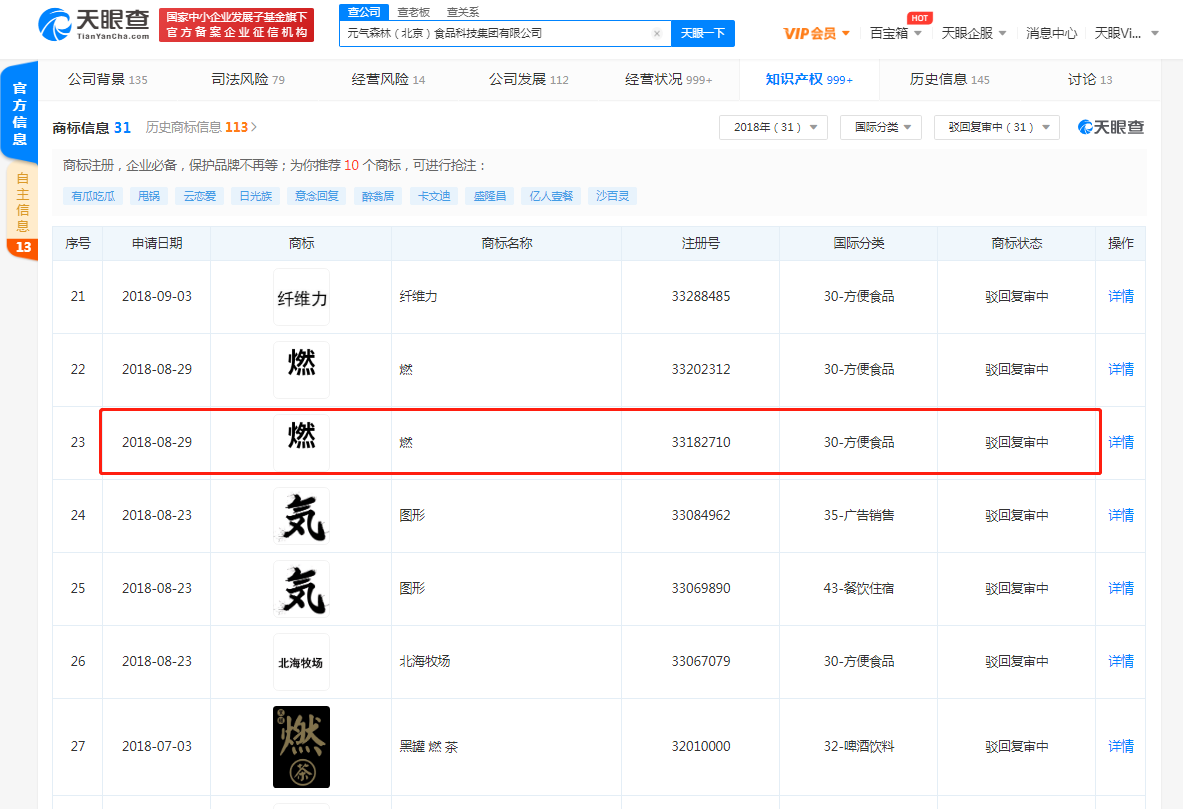Open the 気 trademark image in row 25
Screen dimensions: 1183x809
coord(301,589)
